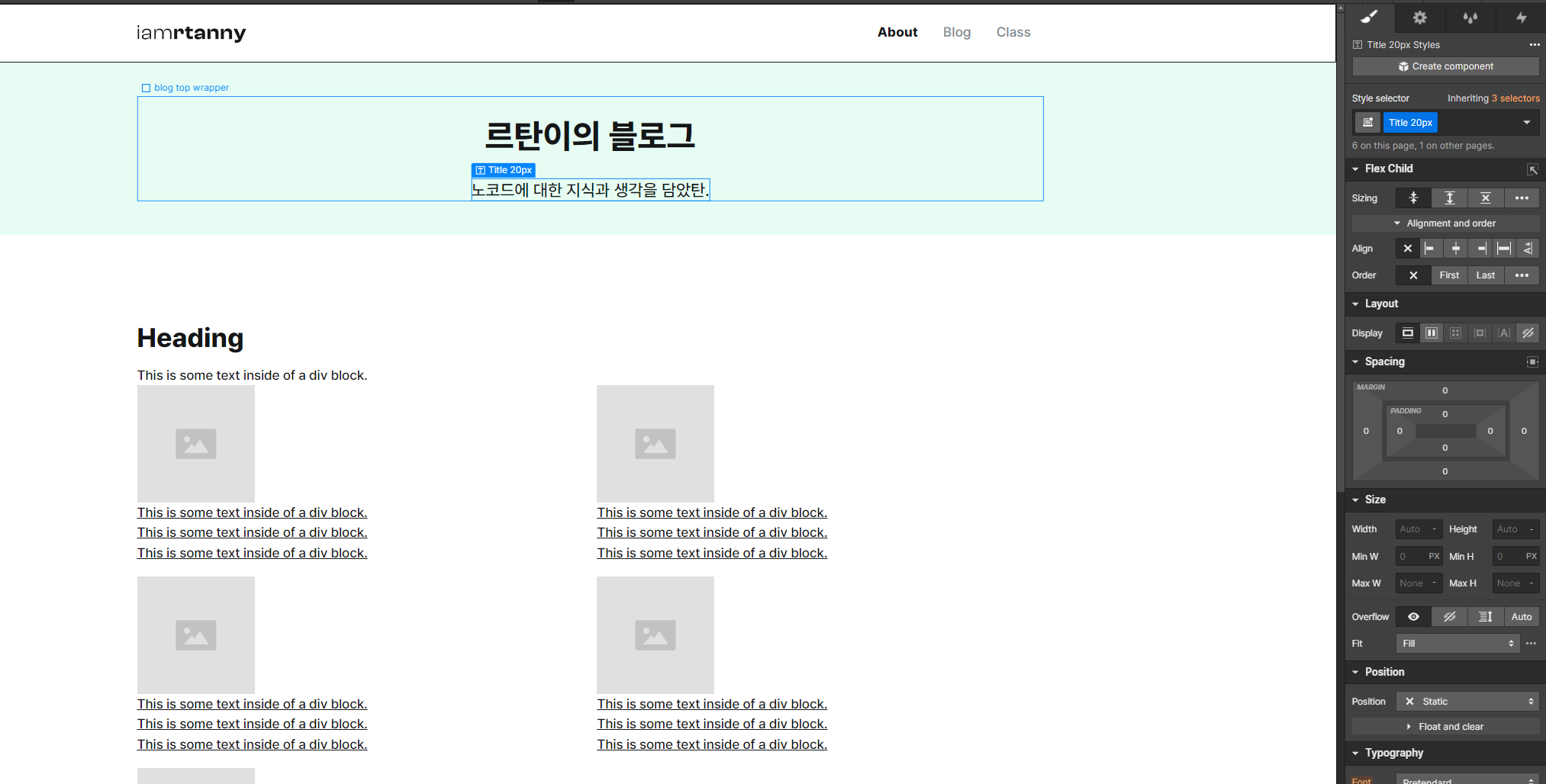Click the padding left value

[x=1399, y=431]
